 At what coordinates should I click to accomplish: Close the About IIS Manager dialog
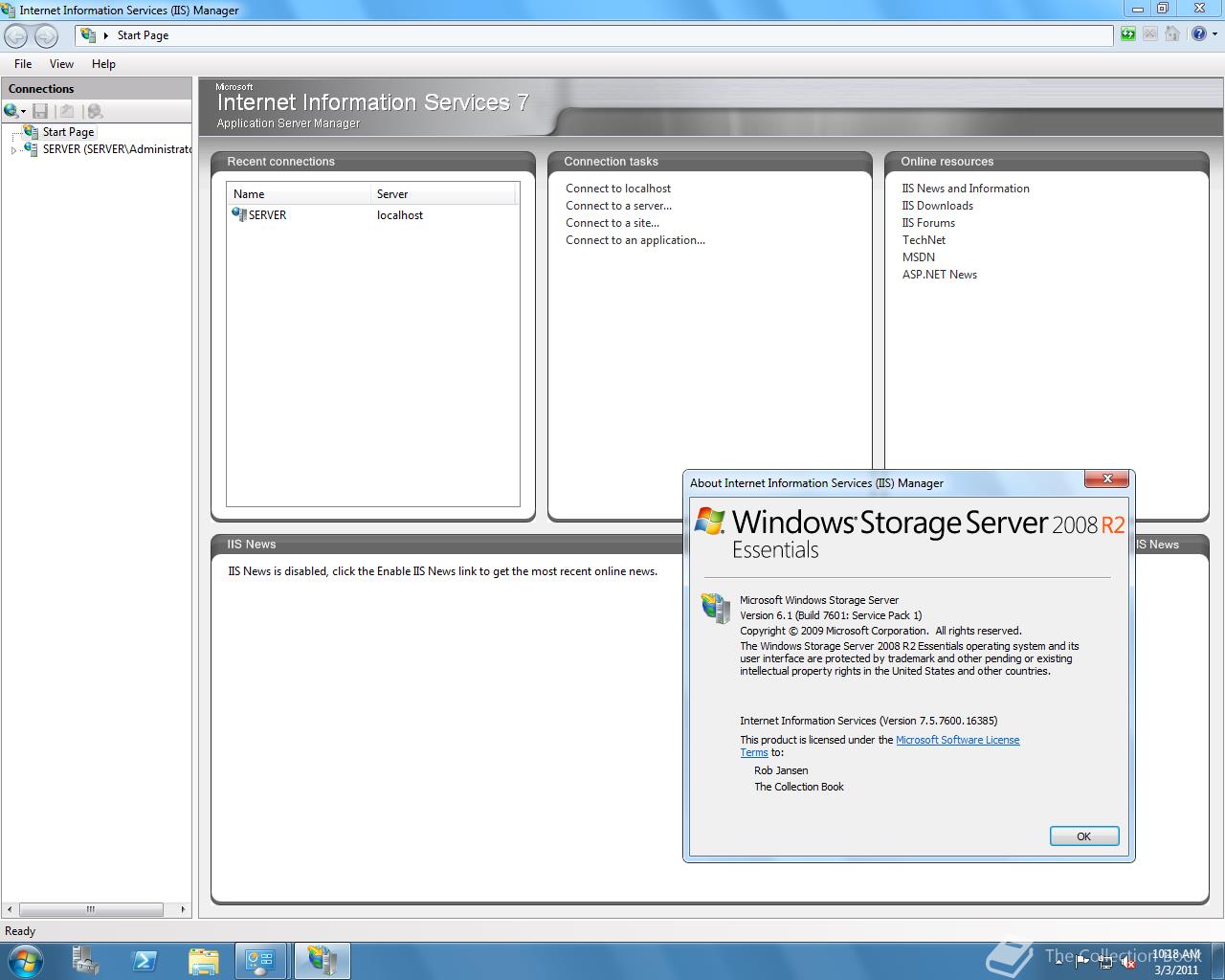[1108, 479]
